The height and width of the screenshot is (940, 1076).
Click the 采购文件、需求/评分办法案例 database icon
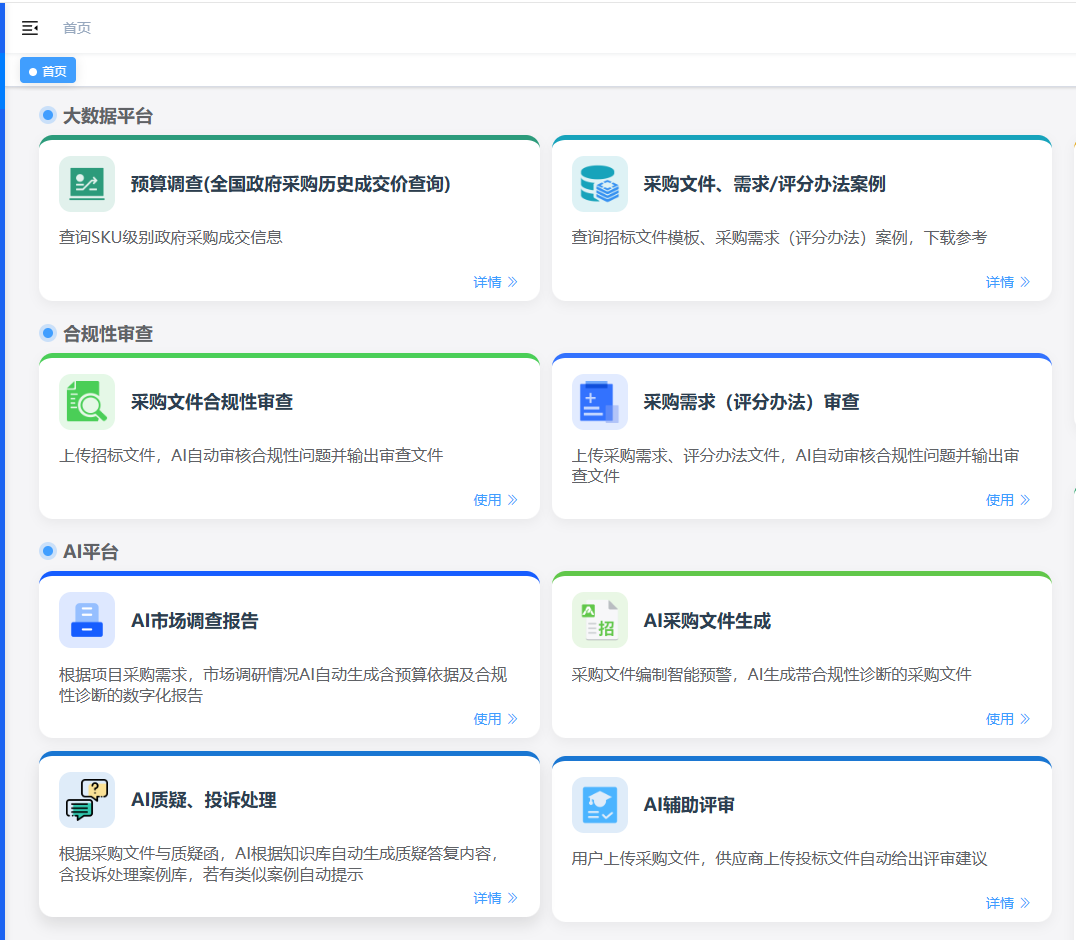pos(600,184)
